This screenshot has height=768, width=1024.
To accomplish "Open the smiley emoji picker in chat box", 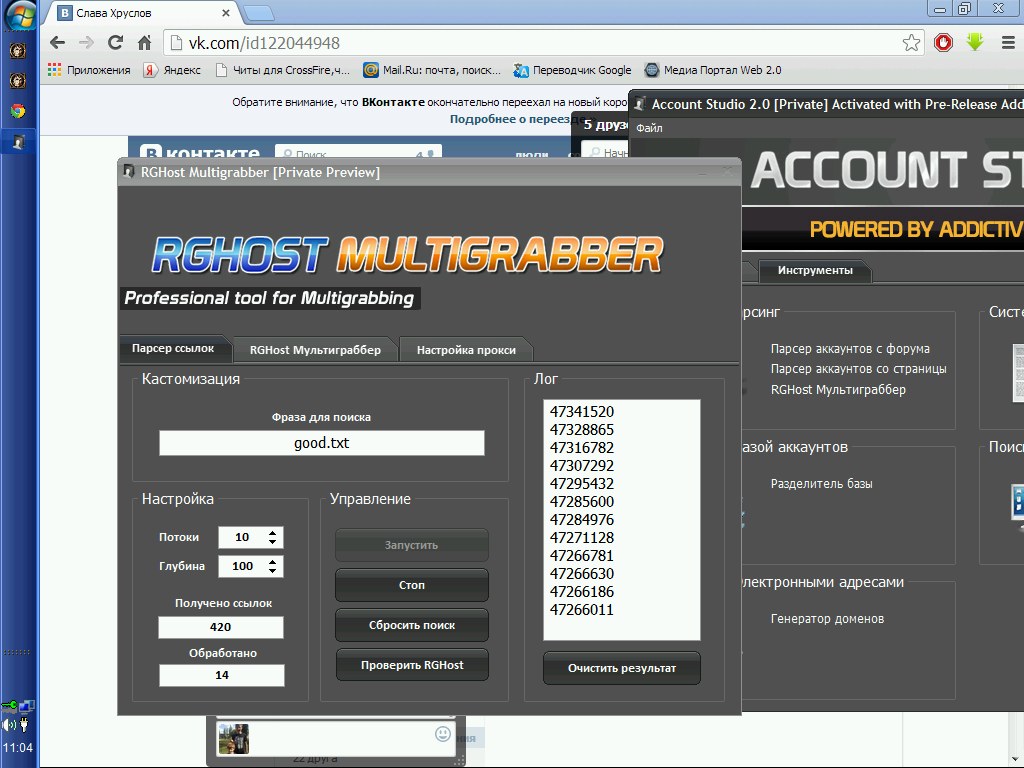I will (443, 734).
